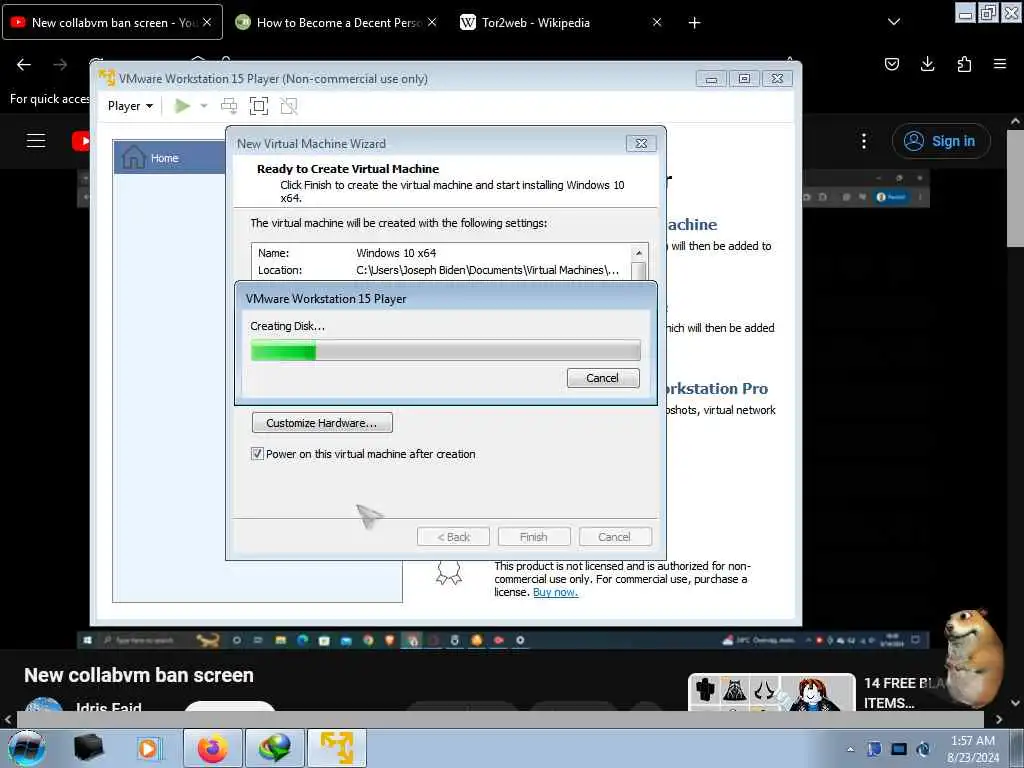Click the YouTube logo
Viewport: 1024px width, 768px height.
(x=80, y=140)
